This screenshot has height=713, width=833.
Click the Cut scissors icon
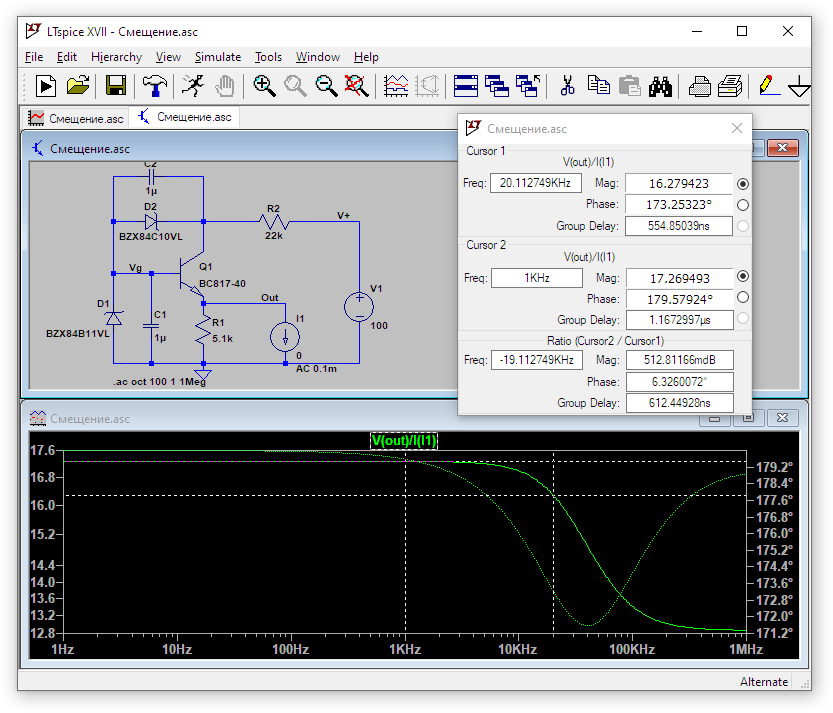(567, 86)
